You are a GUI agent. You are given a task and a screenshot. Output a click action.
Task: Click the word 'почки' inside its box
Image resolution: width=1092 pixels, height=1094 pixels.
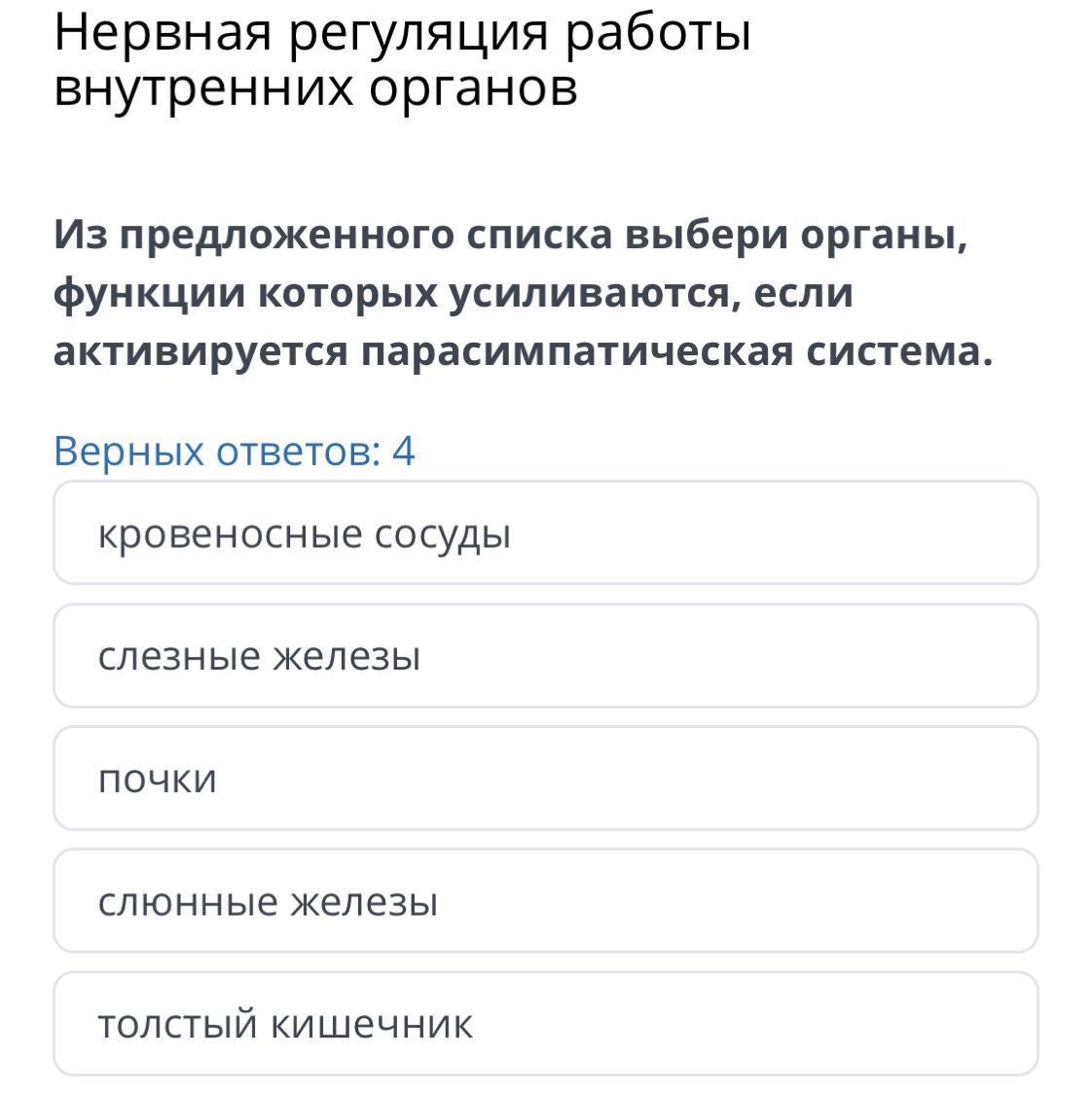(x=157, y=780)
